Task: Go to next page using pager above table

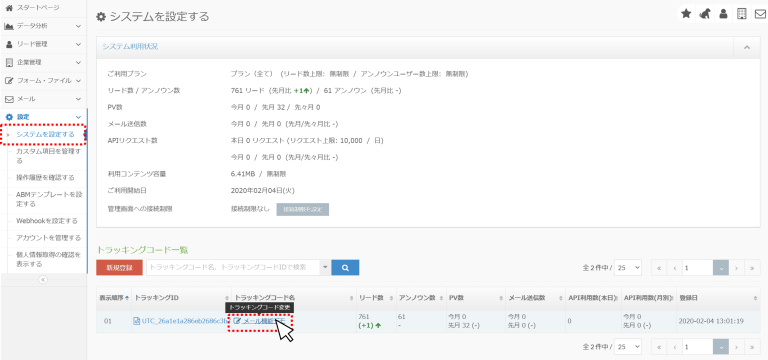Action: (x=736, y=267)
